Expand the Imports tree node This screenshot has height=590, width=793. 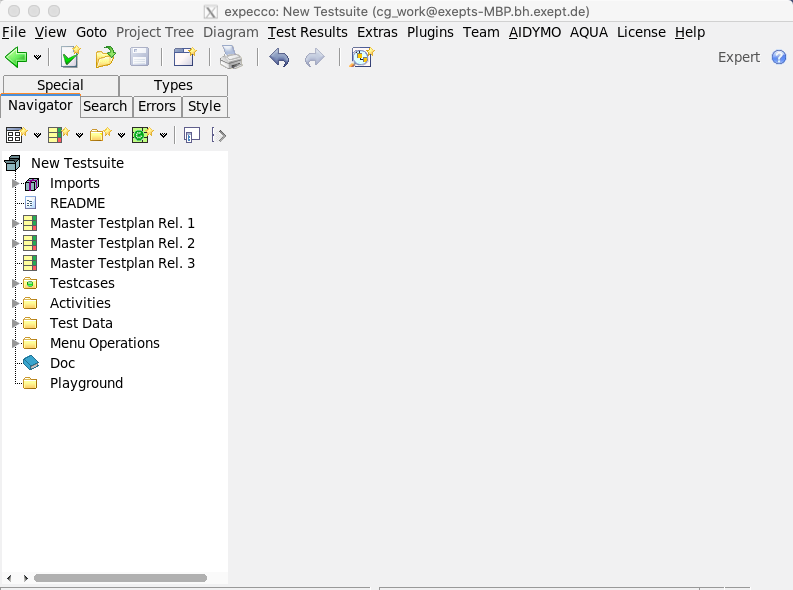point(15,183)
